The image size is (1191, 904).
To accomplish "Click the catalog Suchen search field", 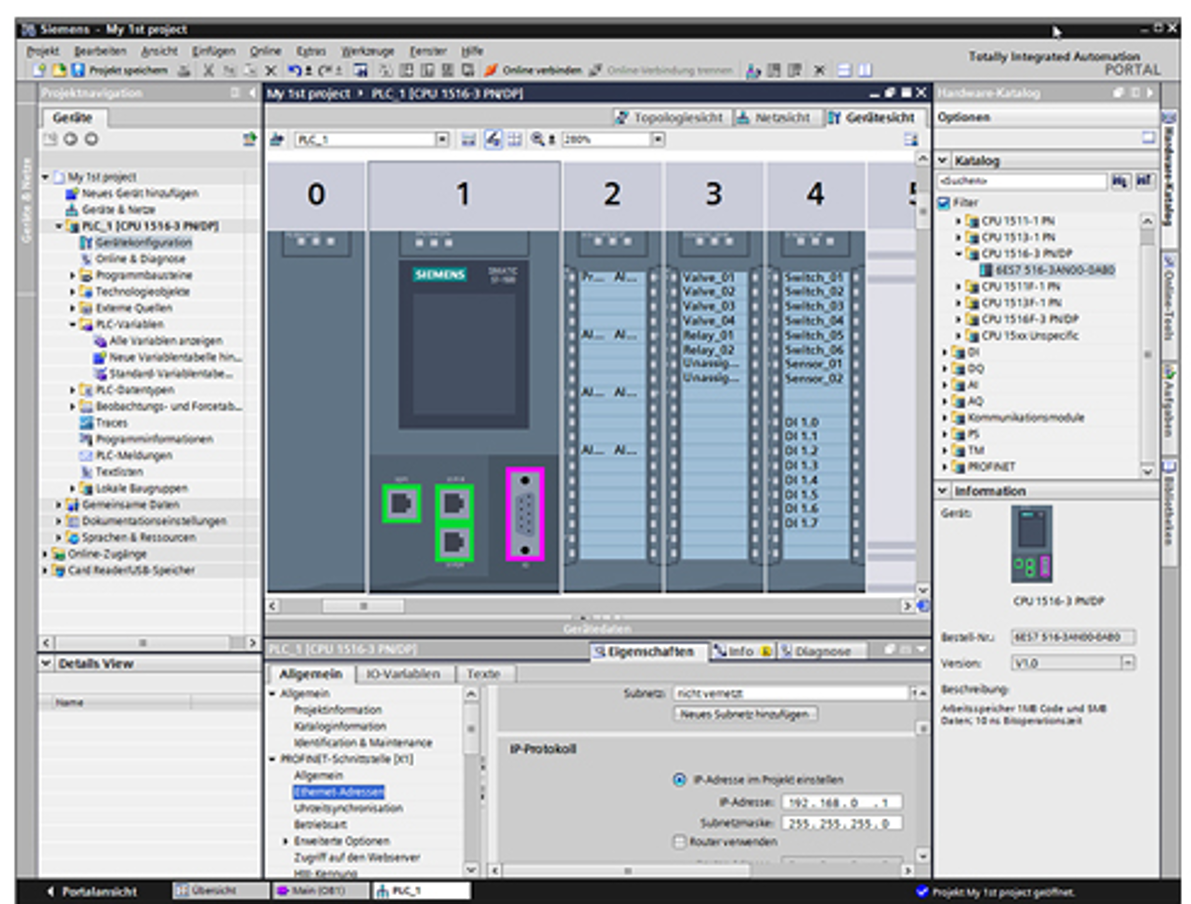I will pyautogui.click(x=1022, y=181).
